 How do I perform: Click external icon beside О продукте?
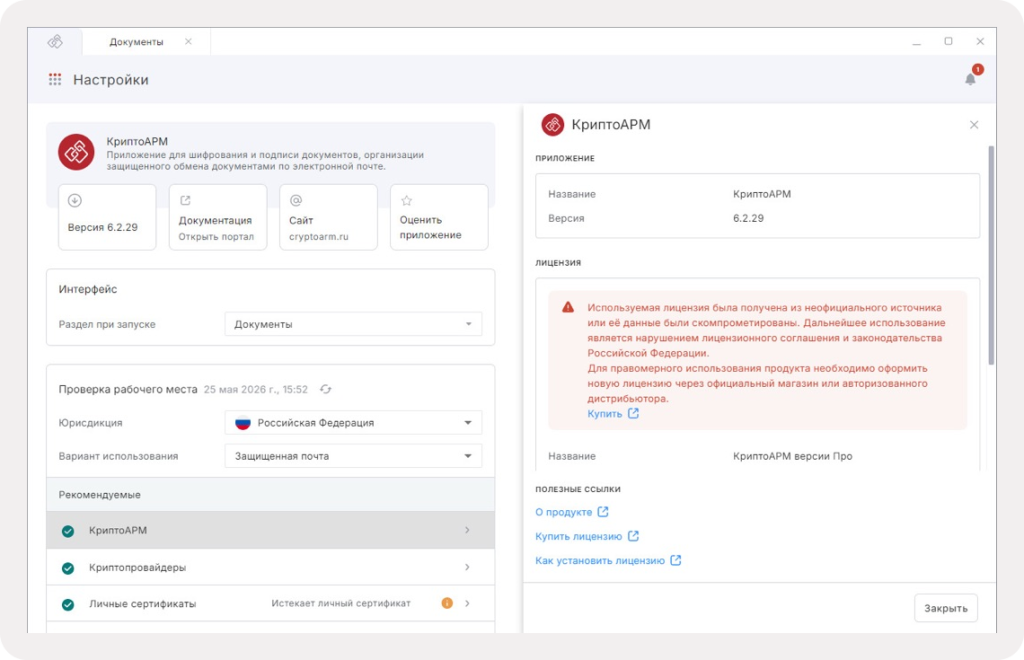603,512
